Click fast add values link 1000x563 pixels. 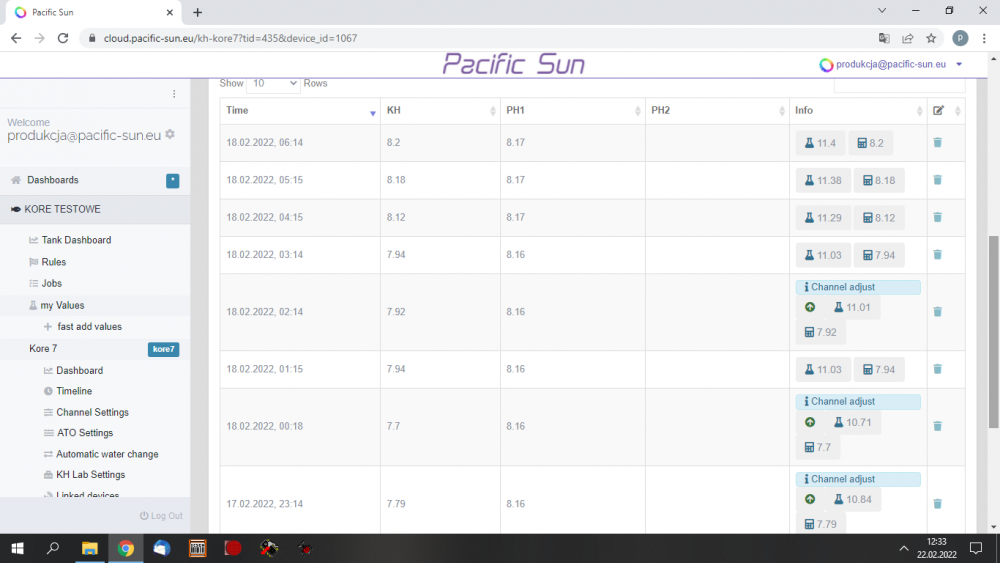pyautogui.click(x=89, y=327)
